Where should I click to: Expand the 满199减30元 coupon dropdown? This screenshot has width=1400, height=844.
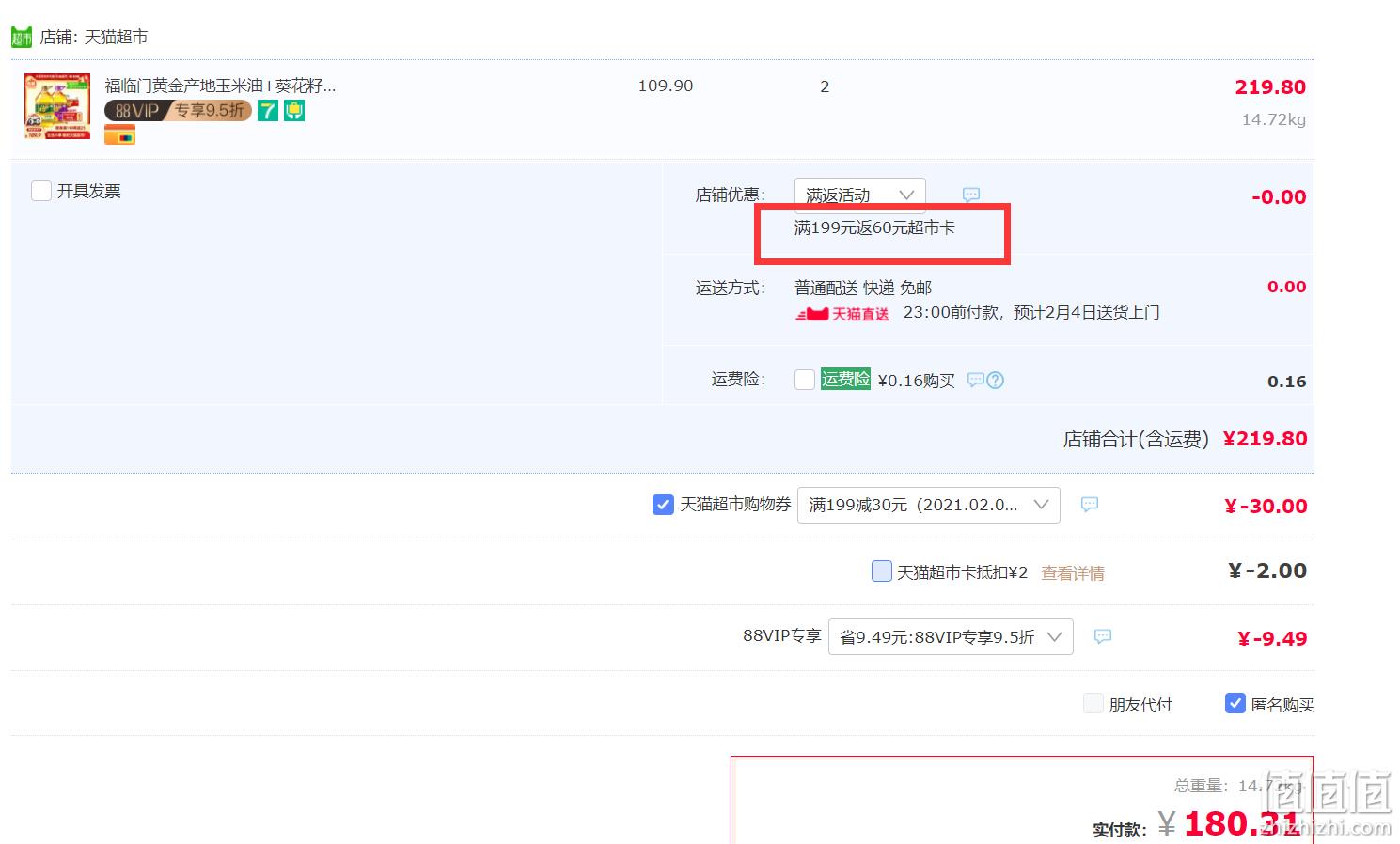click(929, 505)
